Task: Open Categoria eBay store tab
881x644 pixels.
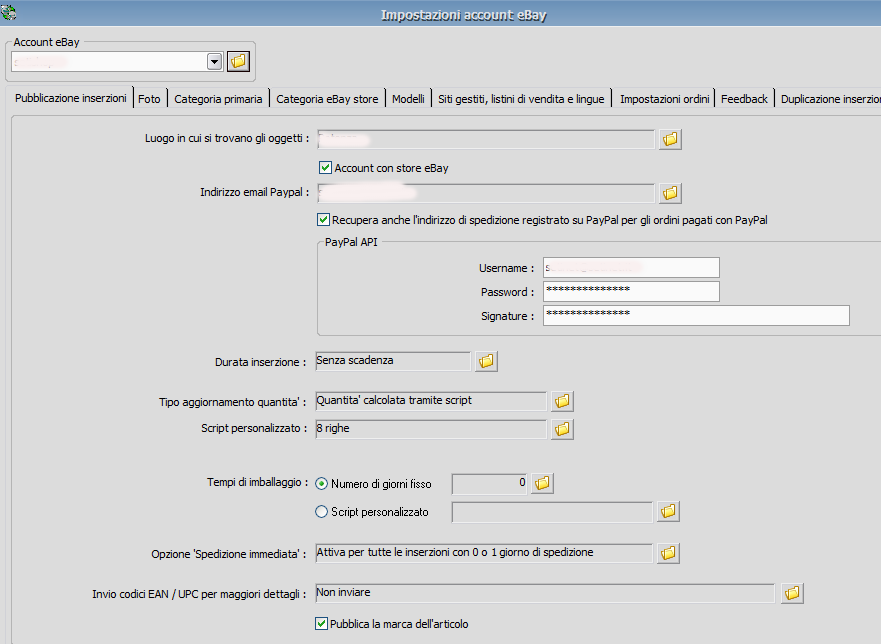Action: coord(327,99)
